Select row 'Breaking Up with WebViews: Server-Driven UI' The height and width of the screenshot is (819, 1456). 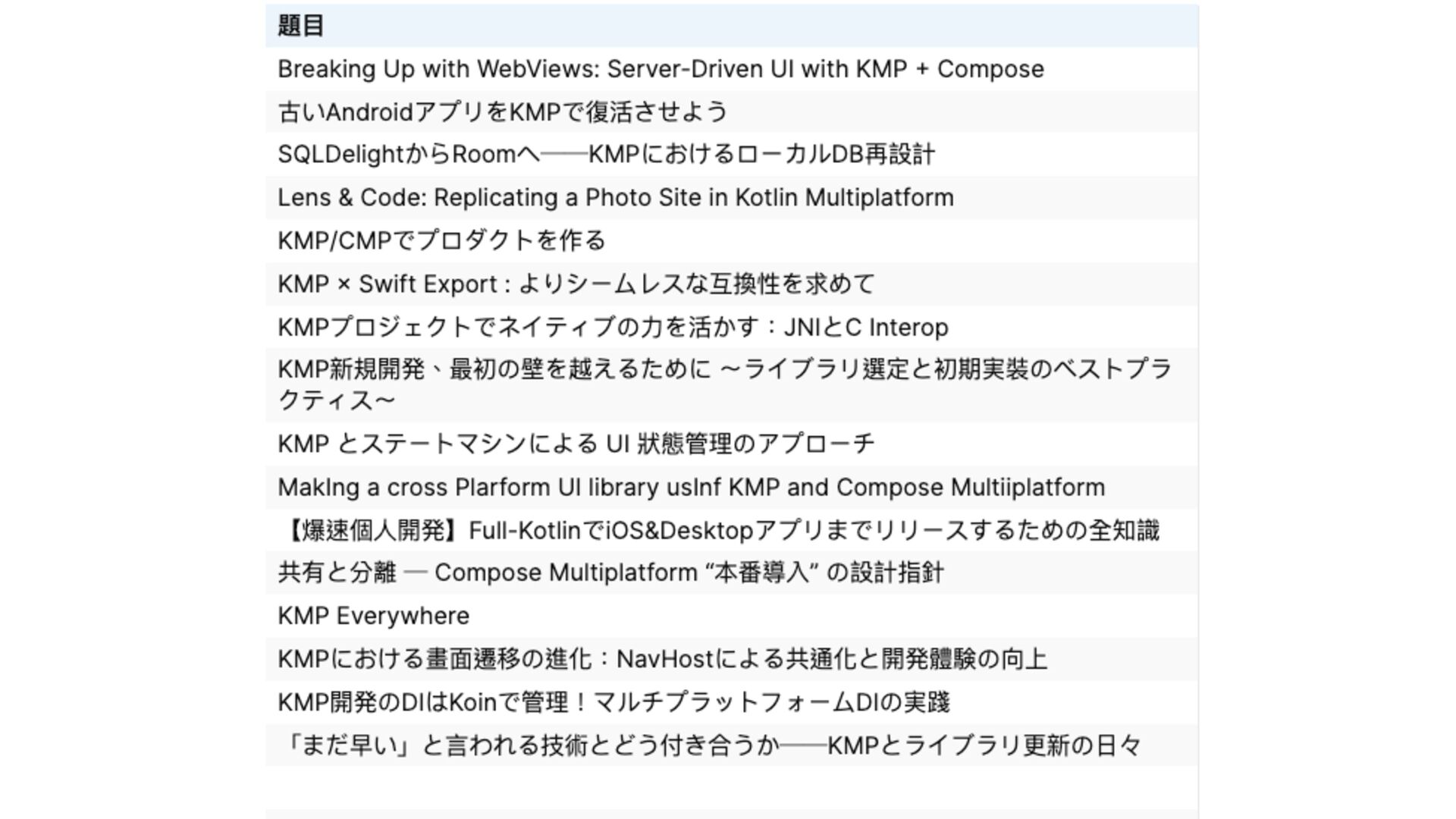point(732,69)
